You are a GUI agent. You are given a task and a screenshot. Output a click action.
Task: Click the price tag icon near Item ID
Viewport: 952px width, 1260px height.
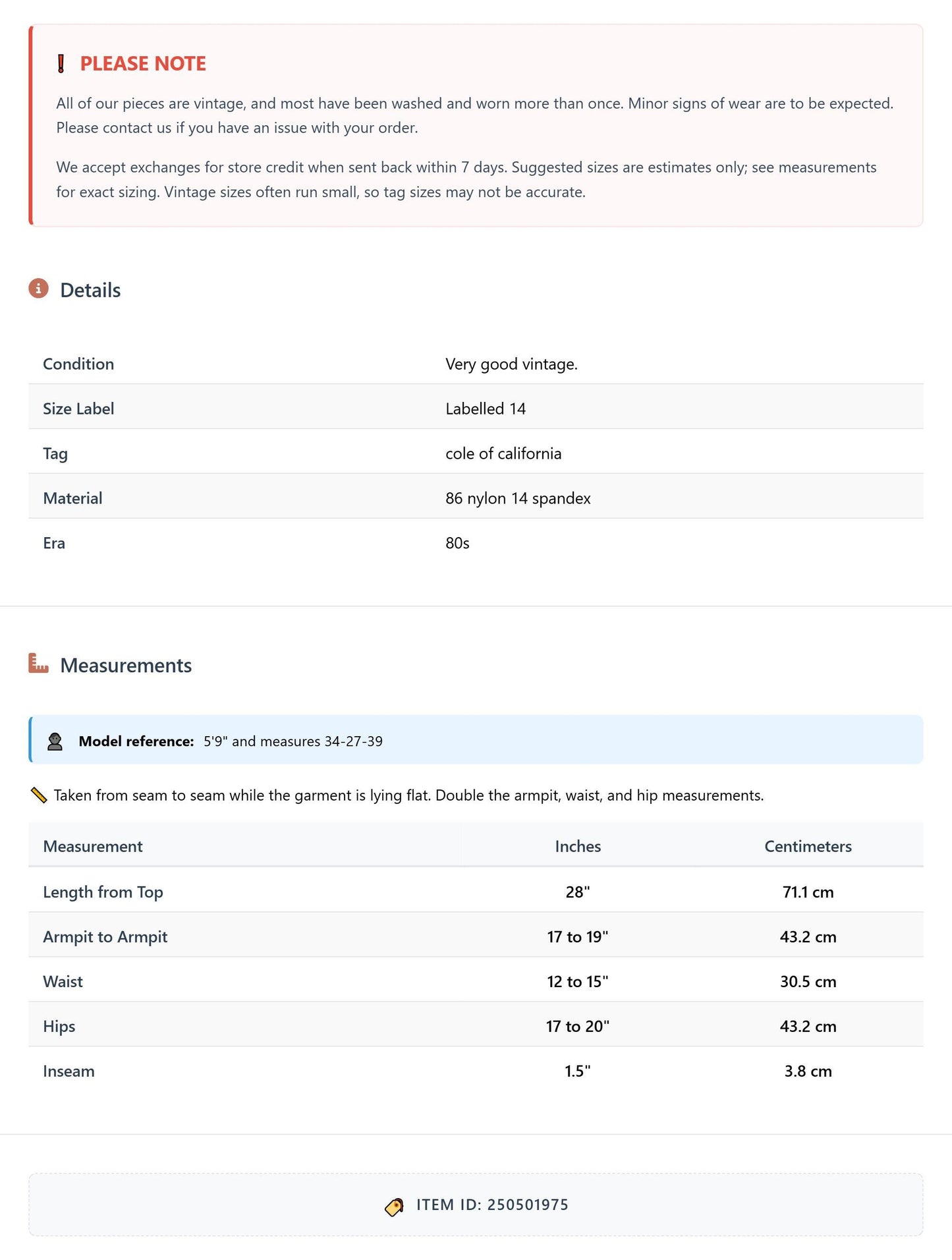[x=394, y=1207]
